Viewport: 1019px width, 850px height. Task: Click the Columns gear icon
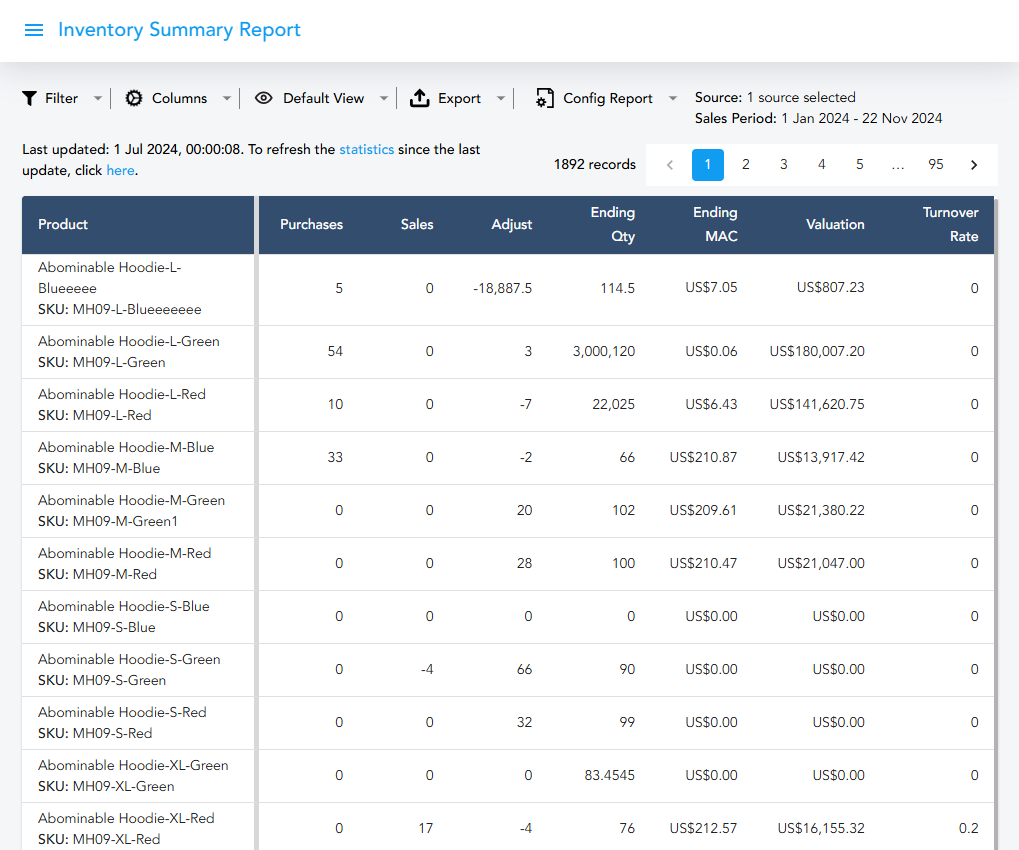point(134,98)
